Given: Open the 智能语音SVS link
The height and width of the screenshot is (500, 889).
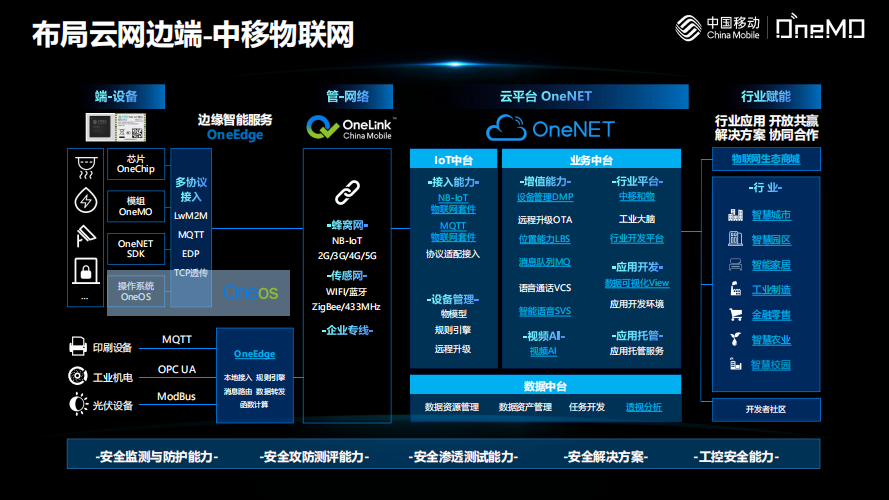Looking at the screenshot, I should coord(544,311).
